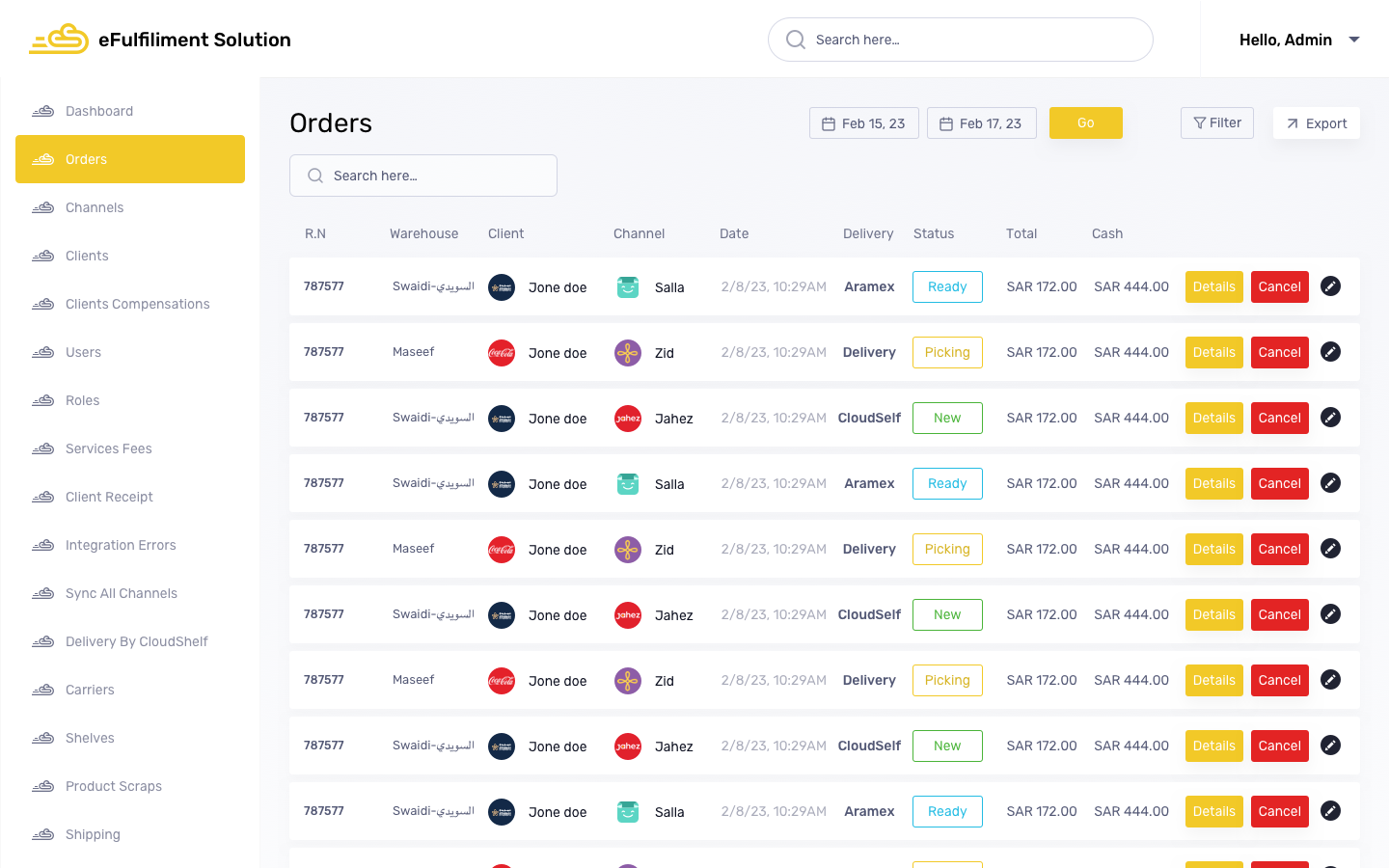Click the edit pencil icon in last Aramex row
1389x868 pixels.
[x=1330, y=811]
